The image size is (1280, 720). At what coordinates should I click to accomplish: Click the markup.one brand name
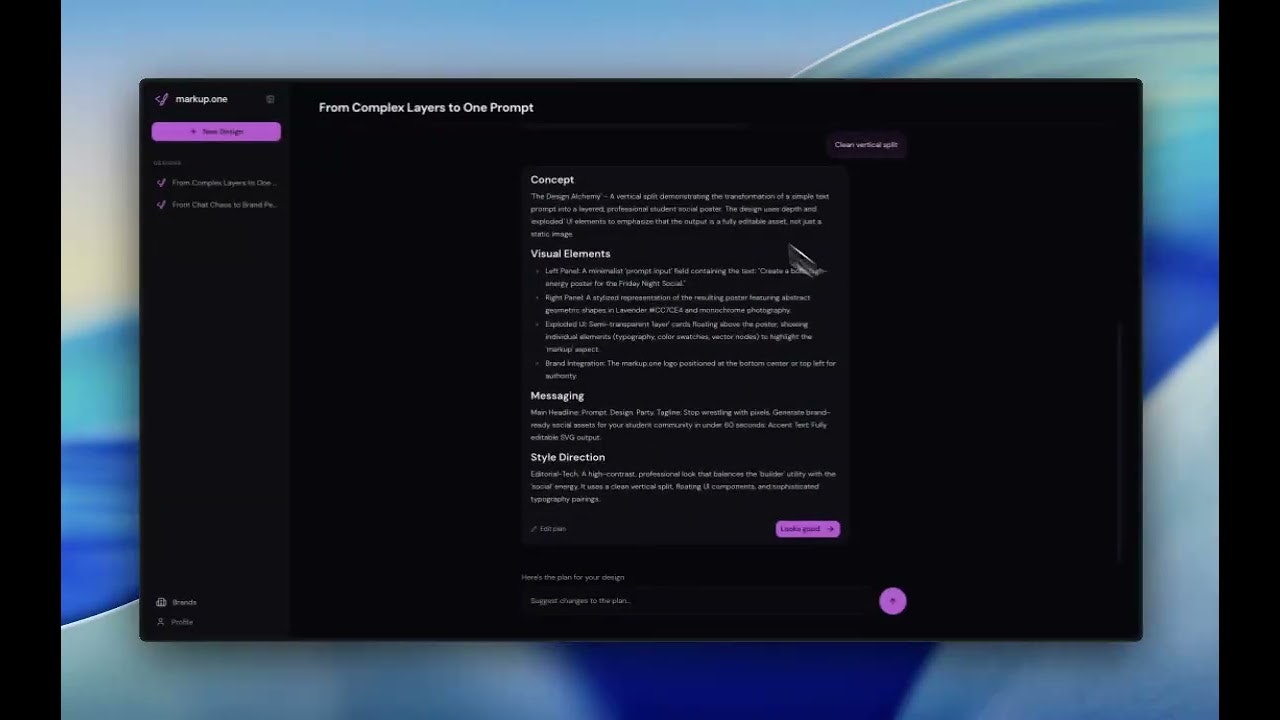201,99
